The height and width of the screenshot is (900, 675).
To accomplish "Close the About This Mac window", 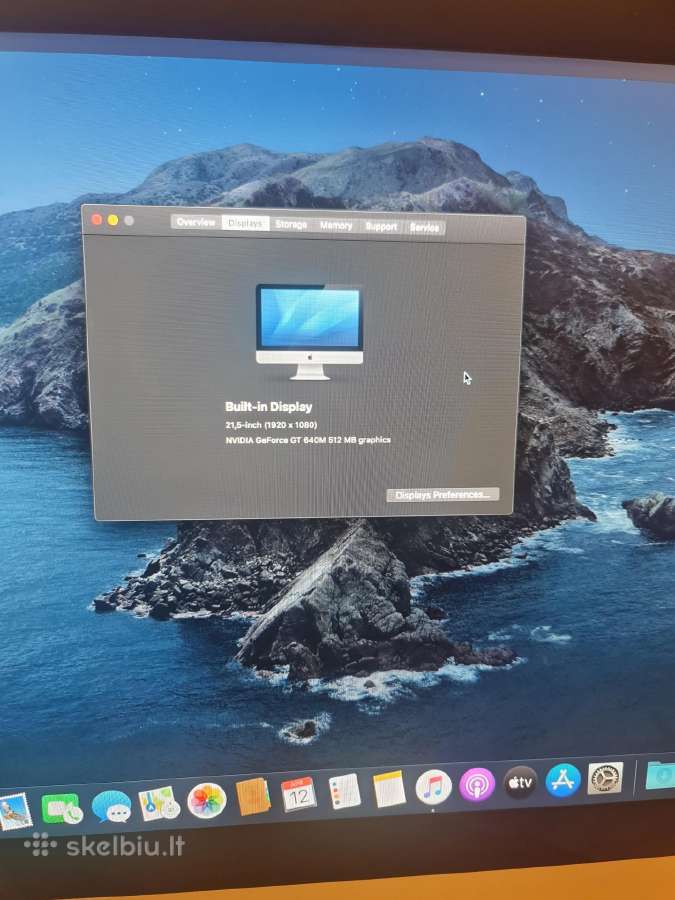I will click(97, 219).
